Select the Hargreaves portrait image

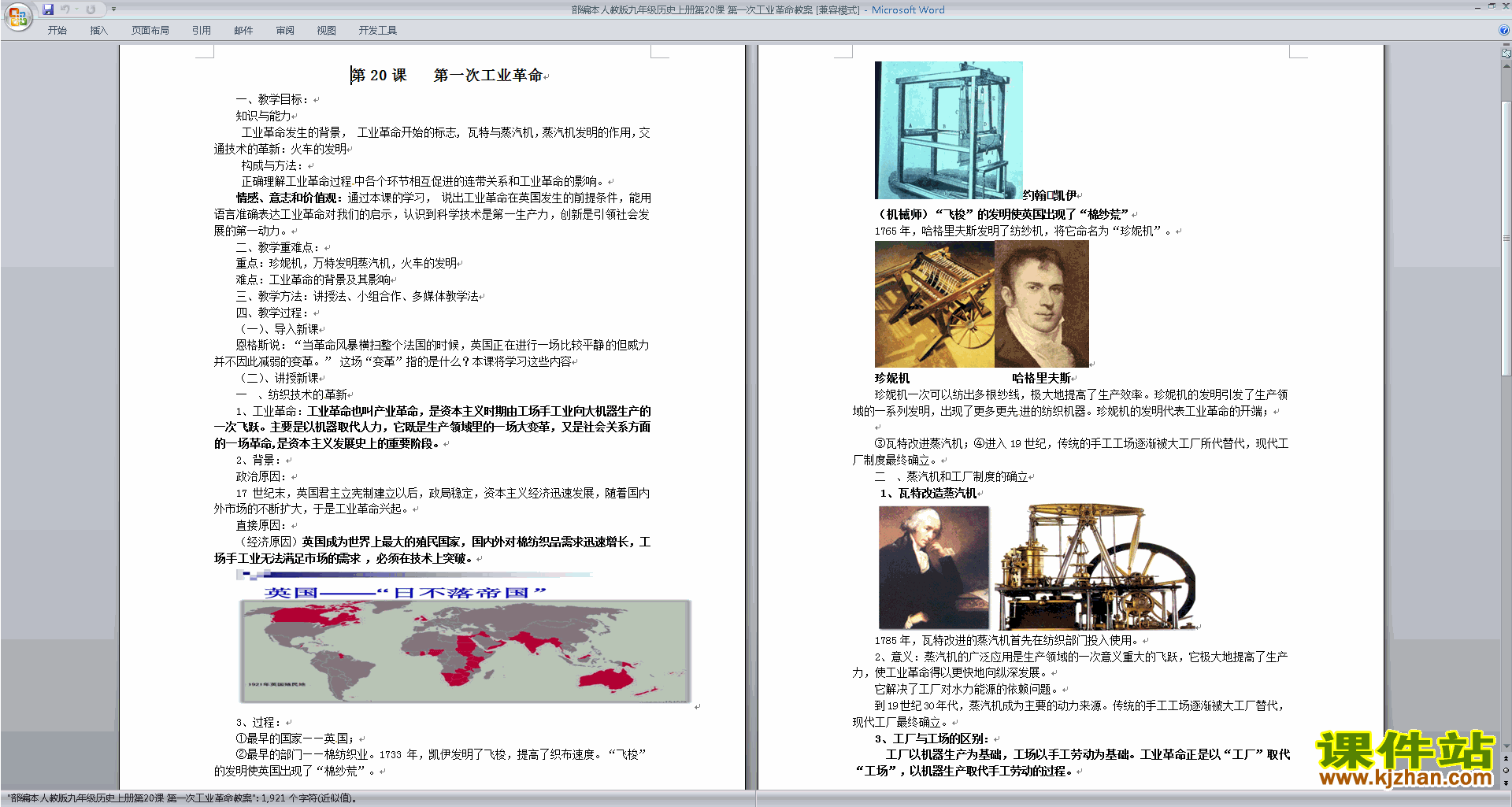[1041, 304]
